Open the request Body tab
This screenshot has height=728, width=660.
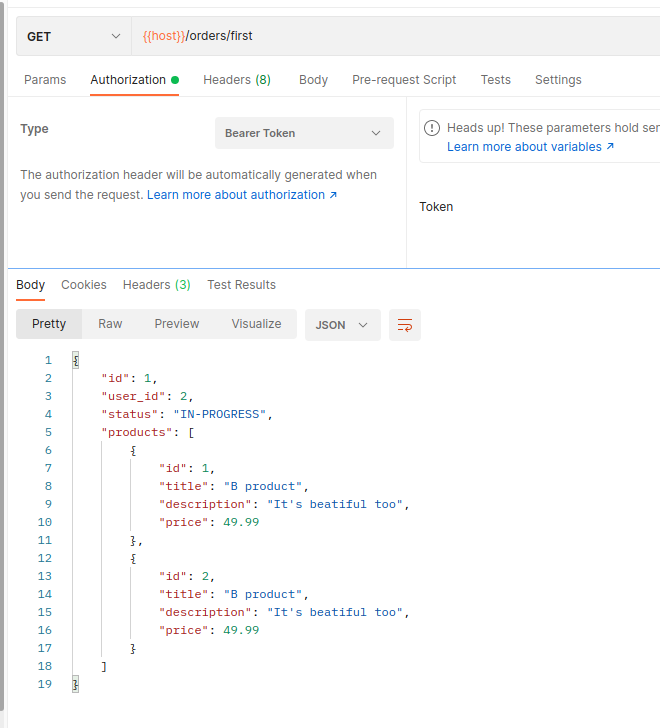click(313, 80)
